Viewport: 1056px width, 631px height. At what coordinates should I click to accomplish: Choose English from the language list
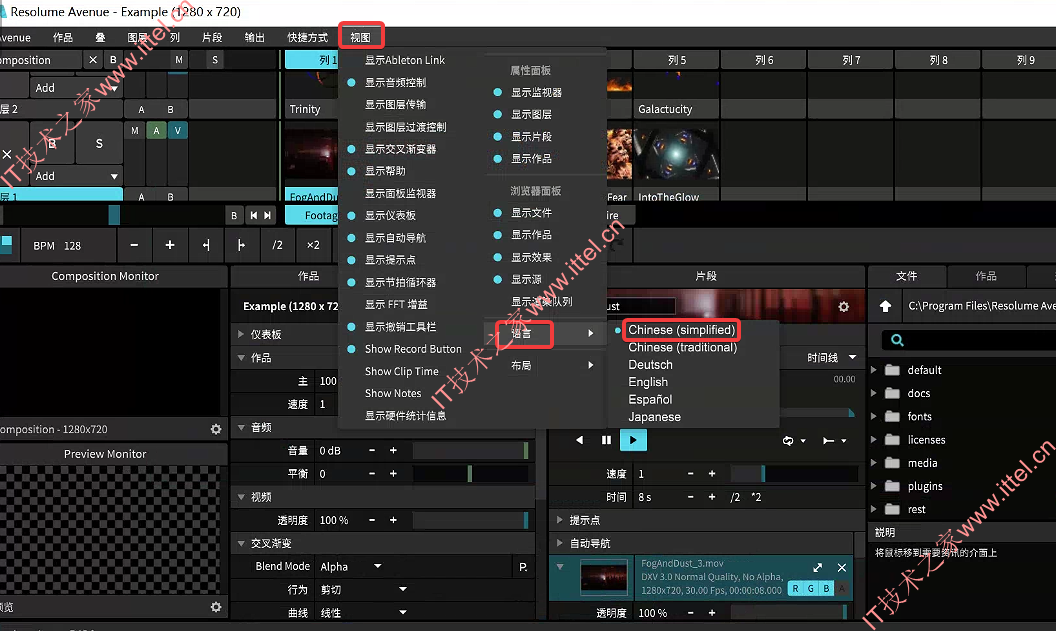648,382
